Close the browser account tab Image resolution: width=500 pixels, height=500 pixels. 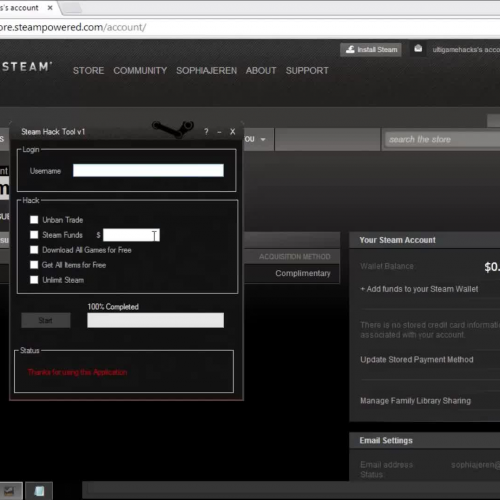click(x=50, y=8)
